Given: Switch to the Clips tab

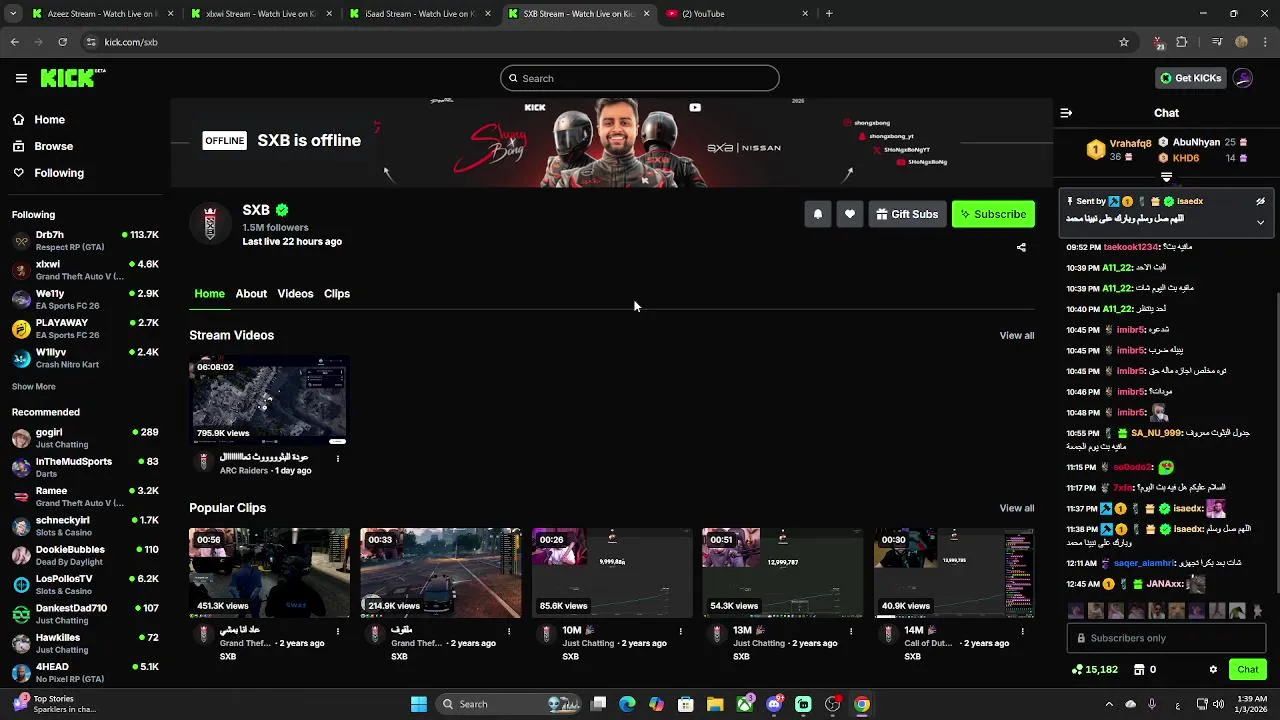Looking at the screenshot, I should pyautogui.click(x=337, y=294).
